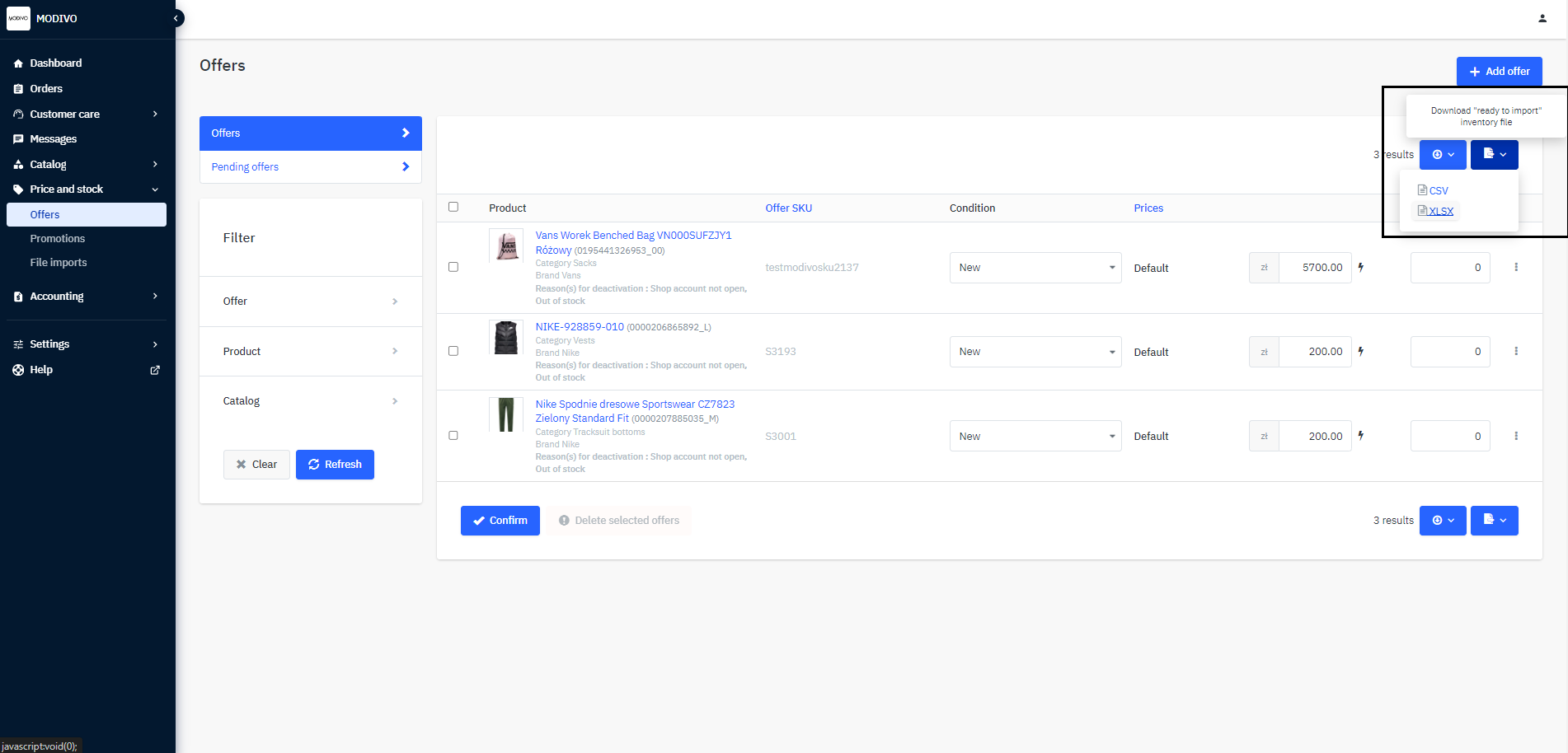Collapse the sidebar with the arrow icon
Image resolution: width=1568 pixels, height=753 pixels.
point(176,18)
